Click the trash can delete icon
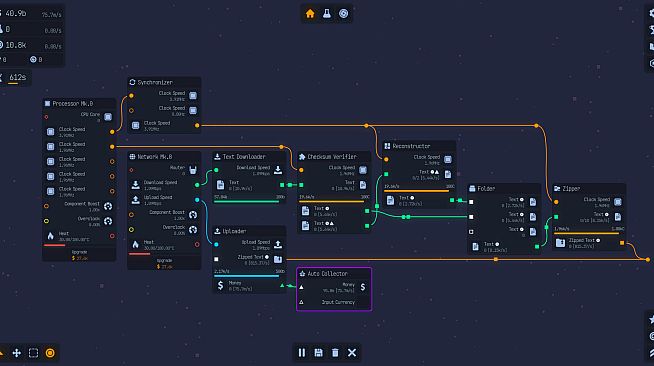The width and height of the screenshot is (654, 366). tap(335, 353)
